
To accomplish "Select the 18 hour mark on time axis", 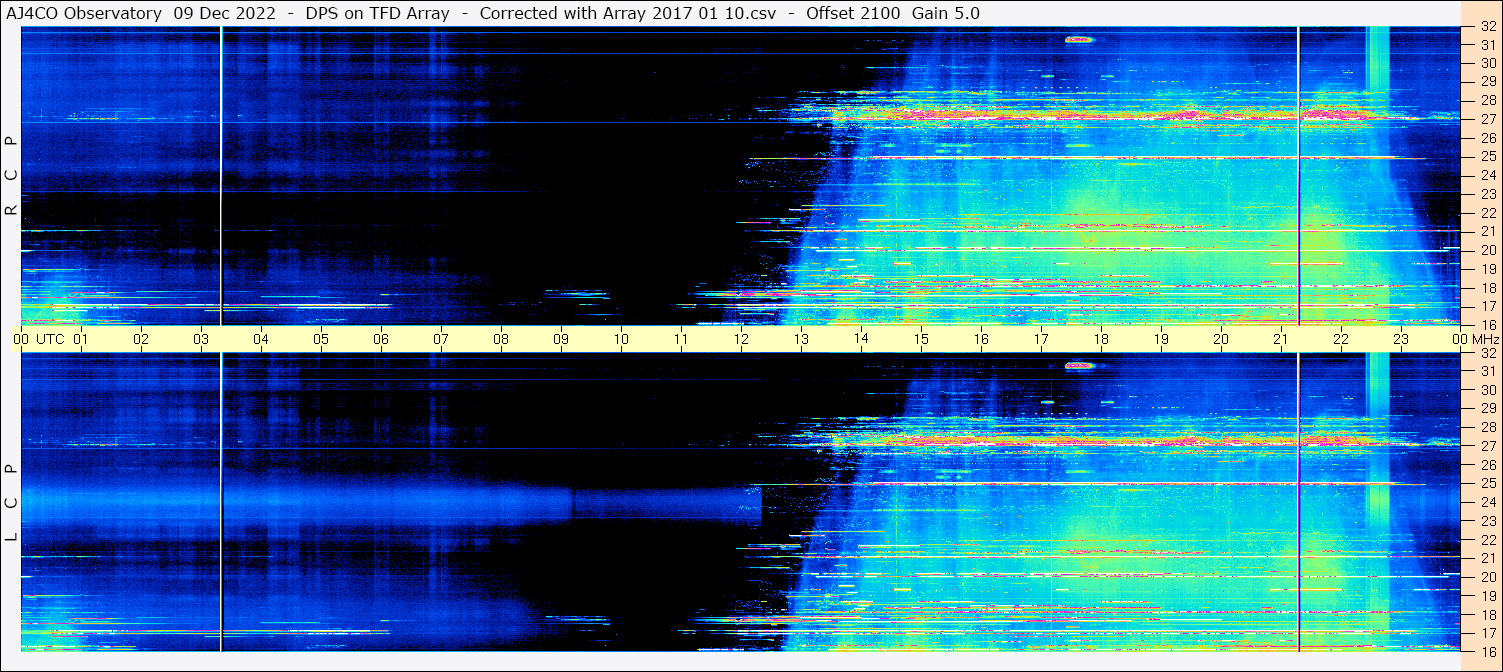I will coord(1101,339).
